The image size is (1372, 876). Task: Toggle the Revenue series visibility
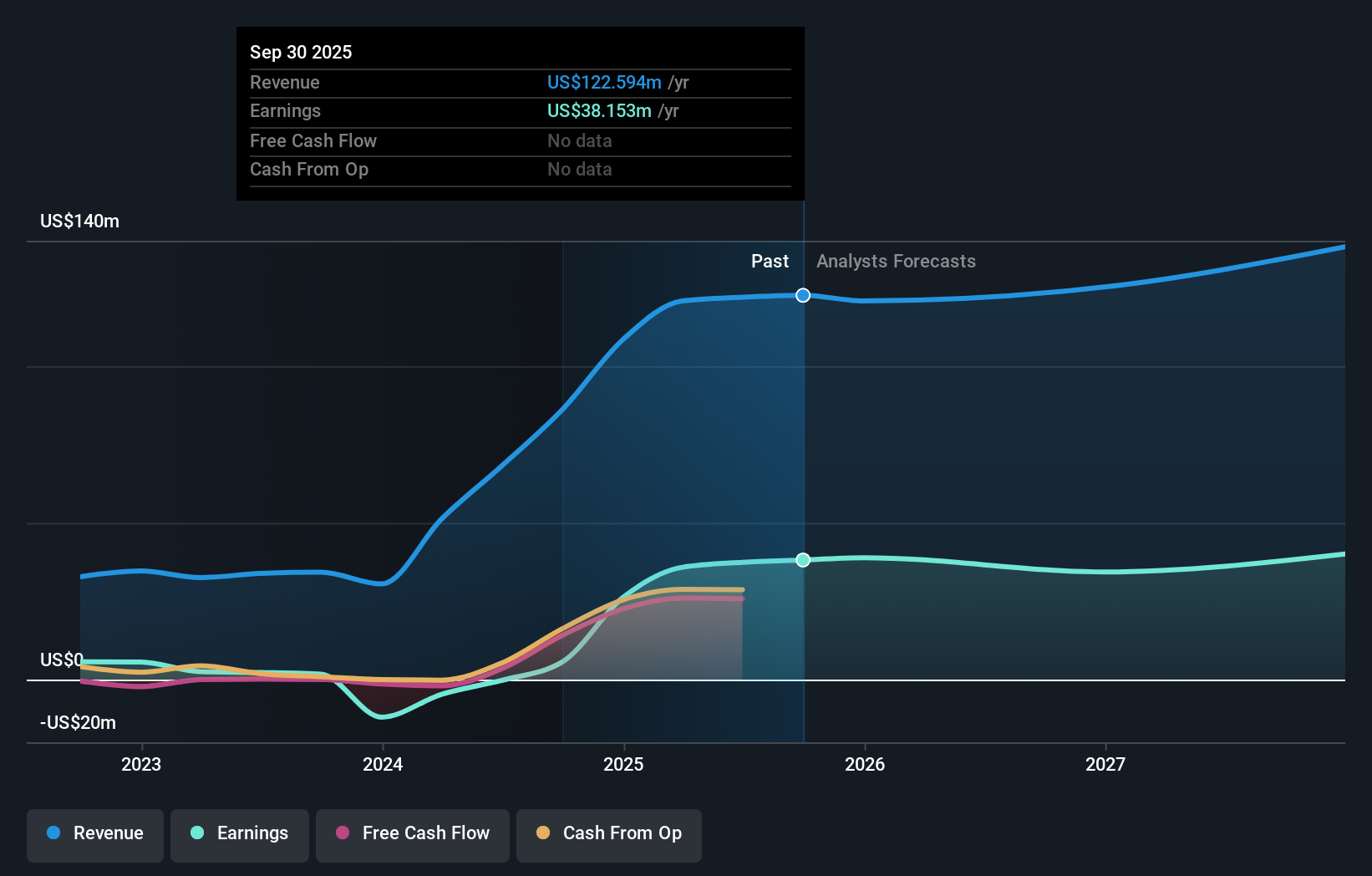tap(94, 833)
